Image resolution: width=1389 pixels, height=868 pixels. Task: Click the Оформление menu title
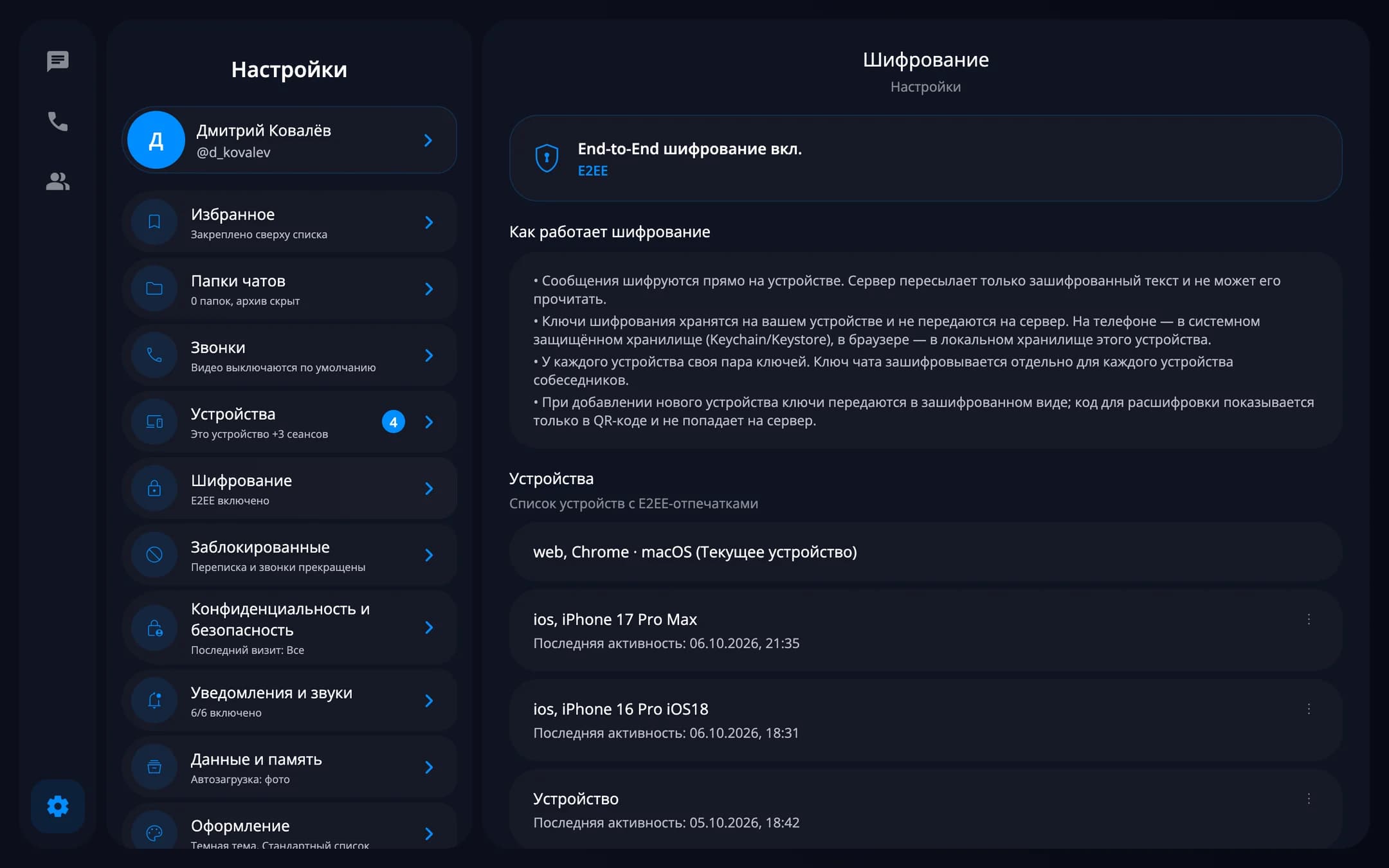[x=240, y=826]
